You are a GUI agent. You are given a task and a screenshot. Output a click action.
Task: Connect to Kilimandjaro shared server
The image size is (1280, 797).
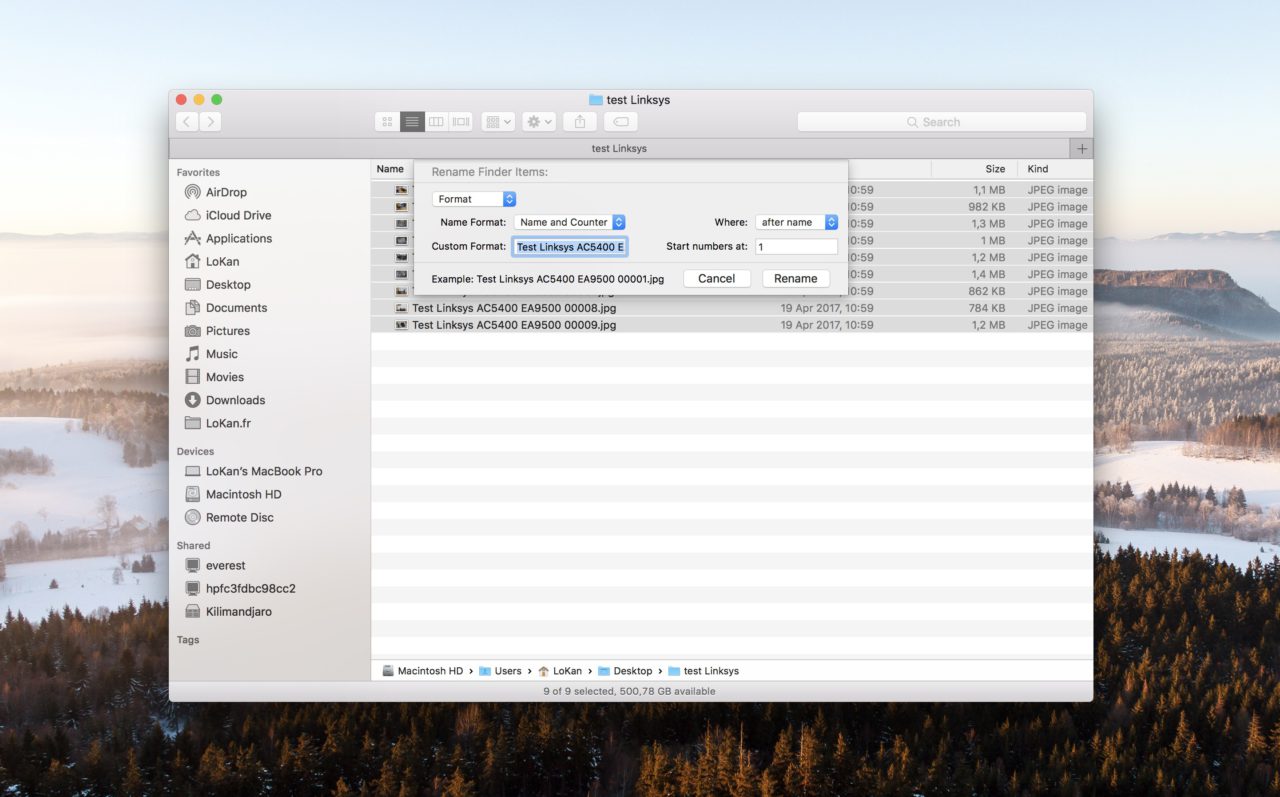coord(238,611)
